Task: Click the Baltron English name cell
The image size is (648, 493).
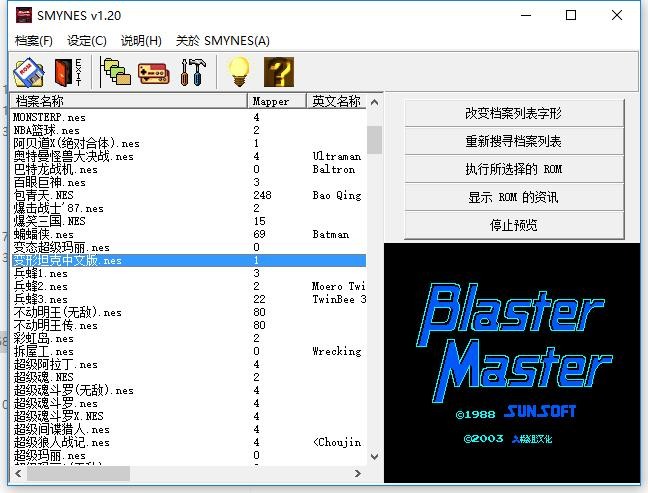Action: (334, 169)
